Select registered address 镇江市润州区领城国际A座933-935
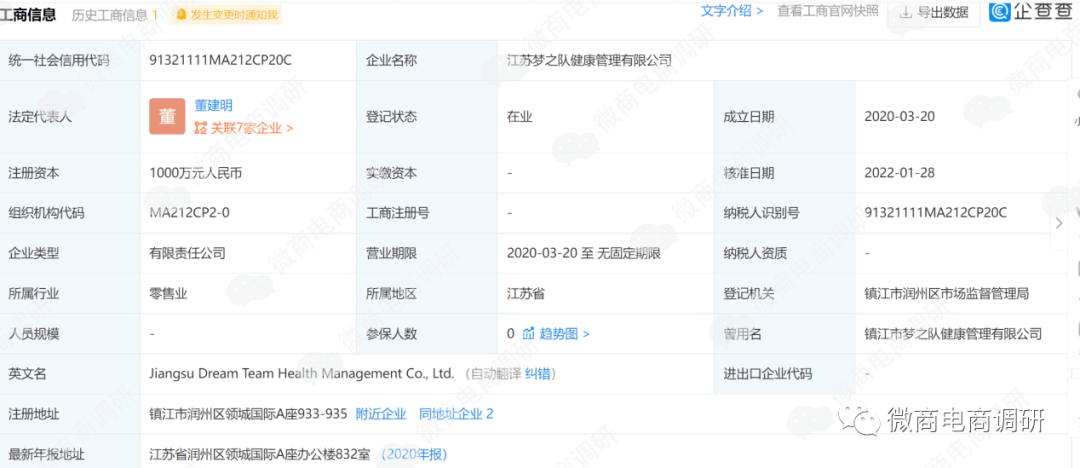 (248, 414)
